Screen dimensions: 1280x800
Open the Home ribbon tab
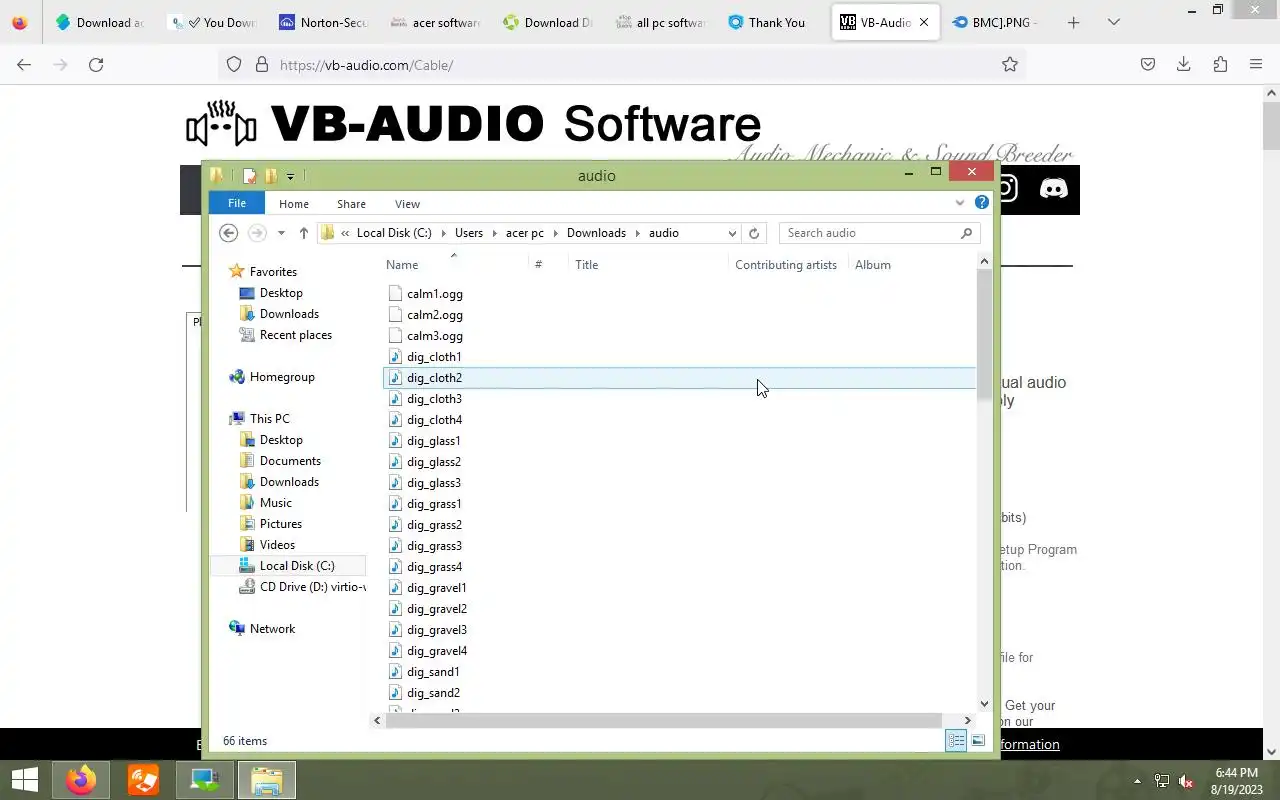tap(294, 204)
